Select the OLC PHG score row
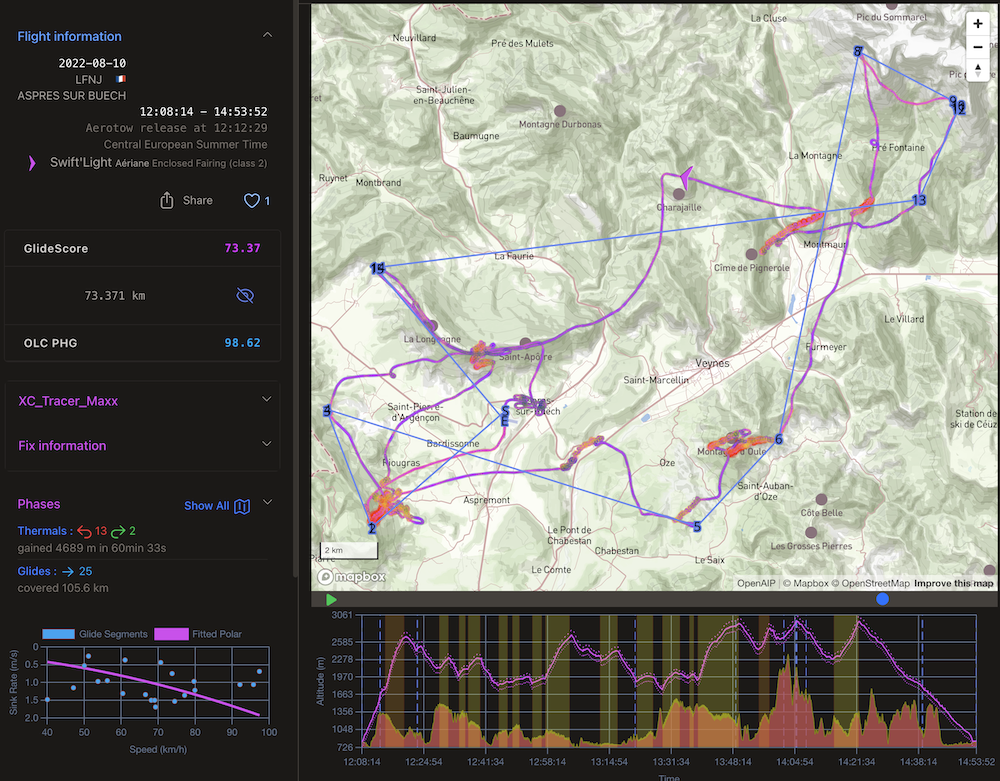Screen dimensions: 1000x781 point(143,343)
